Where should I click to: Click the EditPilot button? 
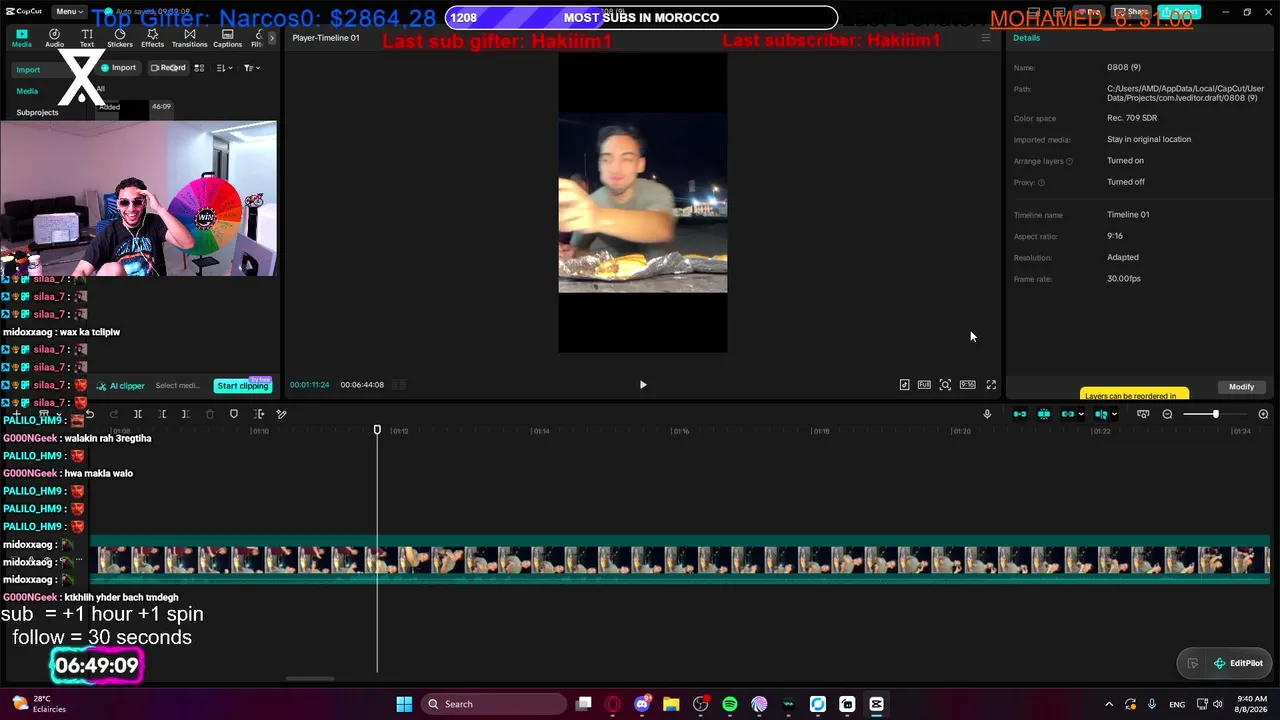1238,663
